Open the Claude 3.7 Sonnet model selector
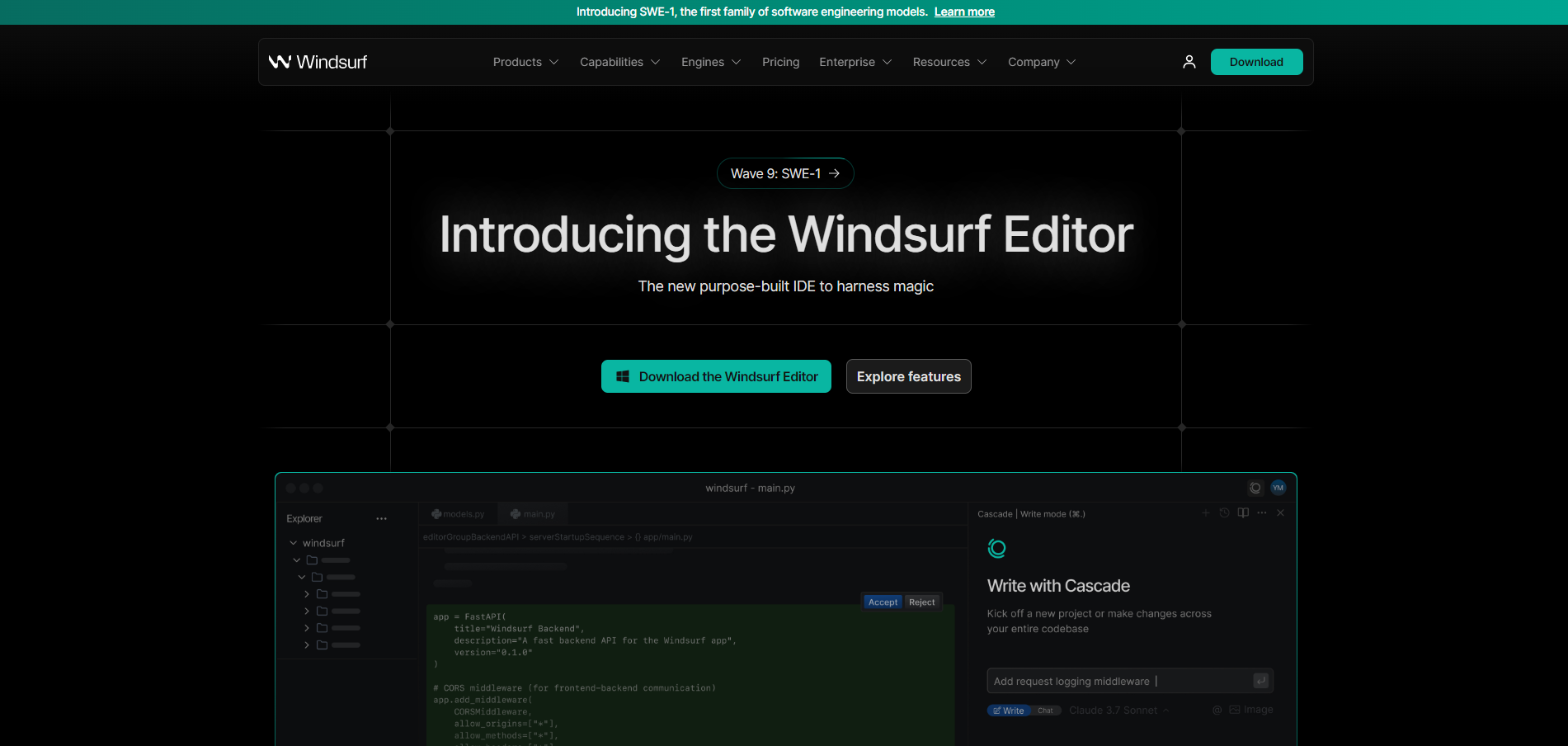This screenshot has width=1568, height=746. (1118, 711)
